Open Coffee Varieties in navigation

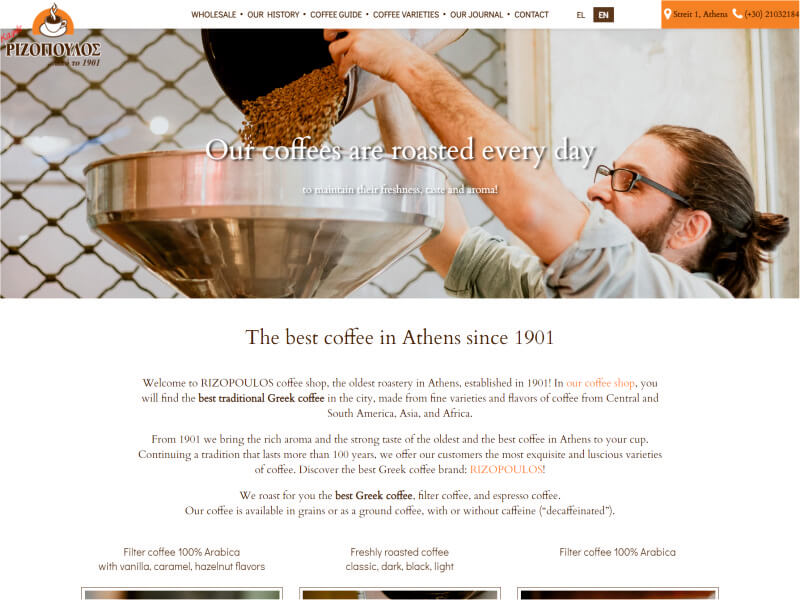point(406,15)
